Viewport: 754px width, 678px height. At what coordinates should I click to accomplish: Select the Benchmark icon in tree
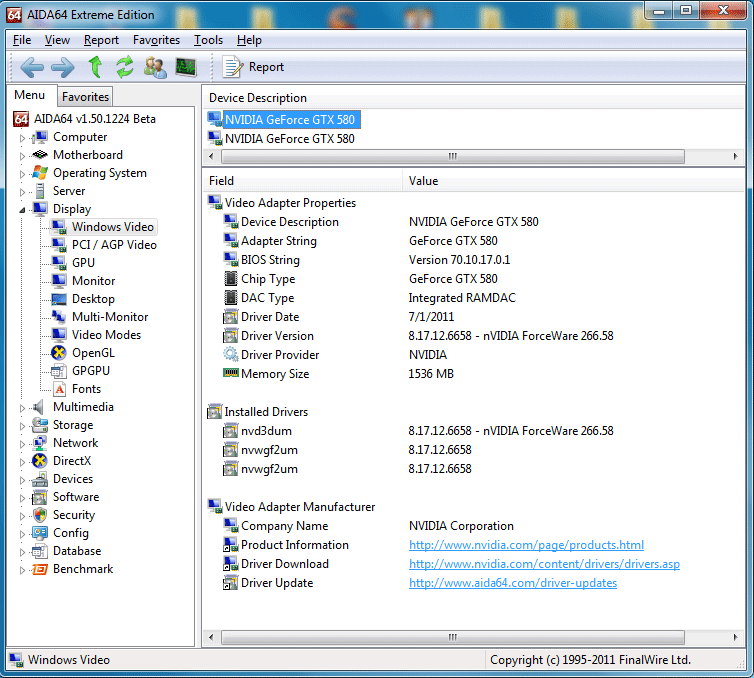(39, 569)
